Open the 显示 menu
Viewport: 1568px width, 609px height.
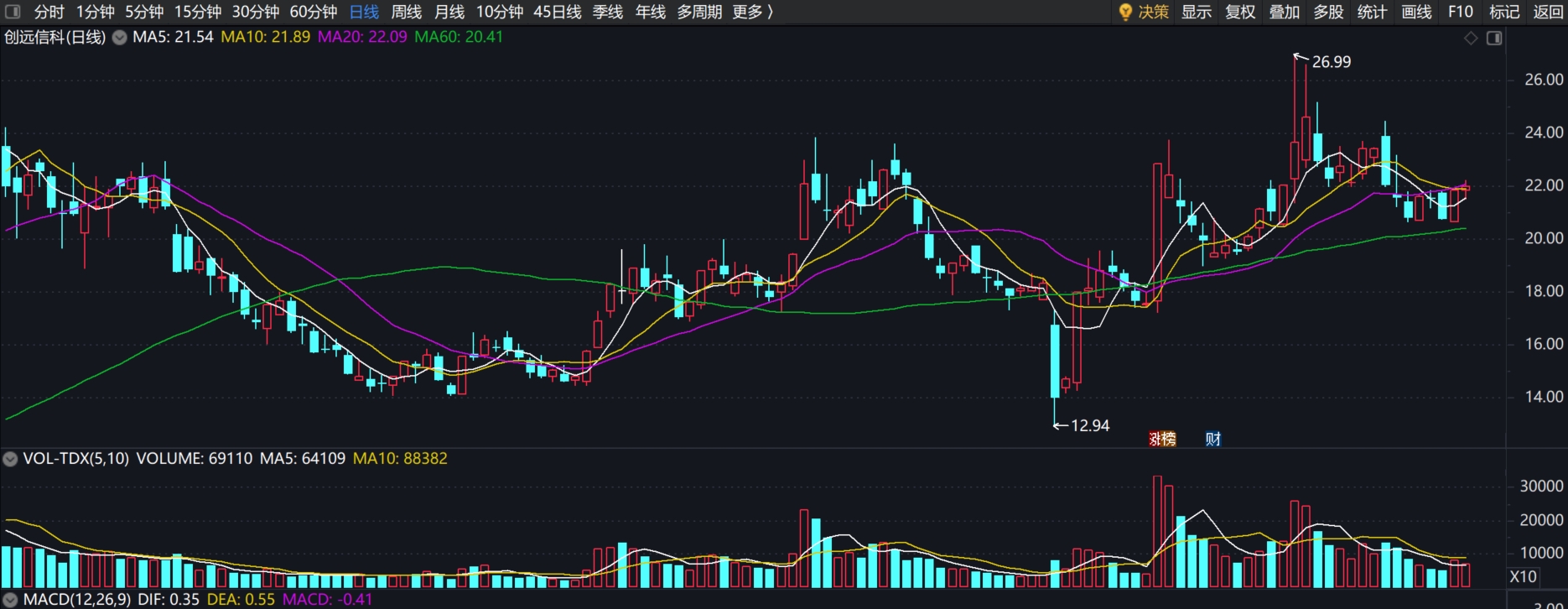click(1197, 12)
